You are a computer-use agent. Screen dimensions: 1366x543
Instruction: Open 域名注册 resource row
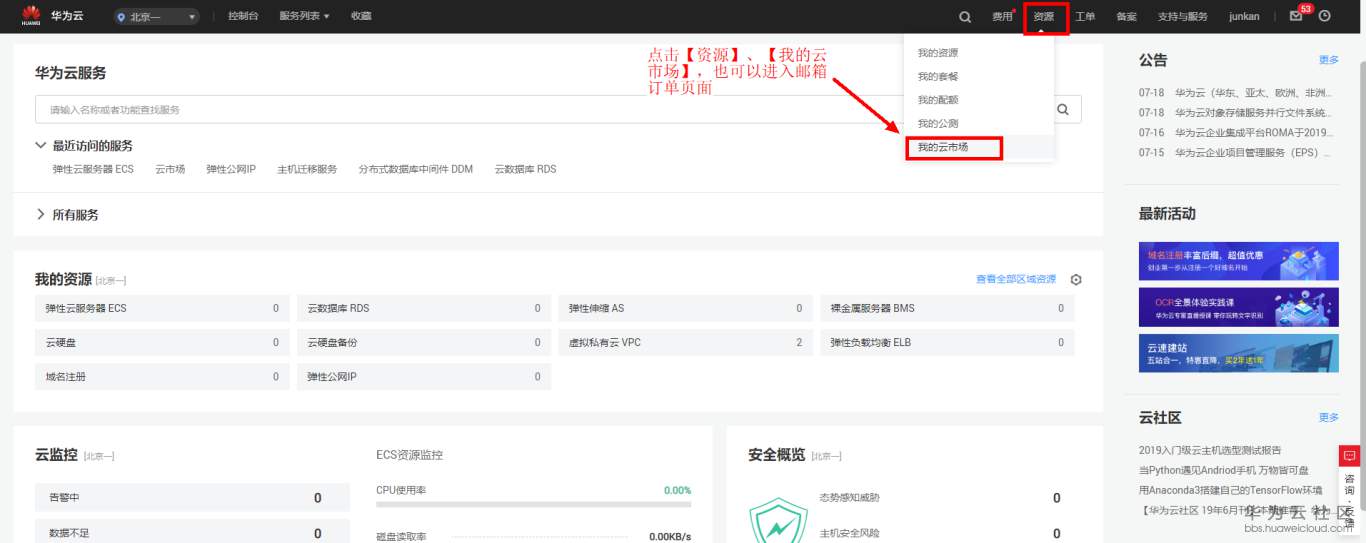tap(162, 377)
